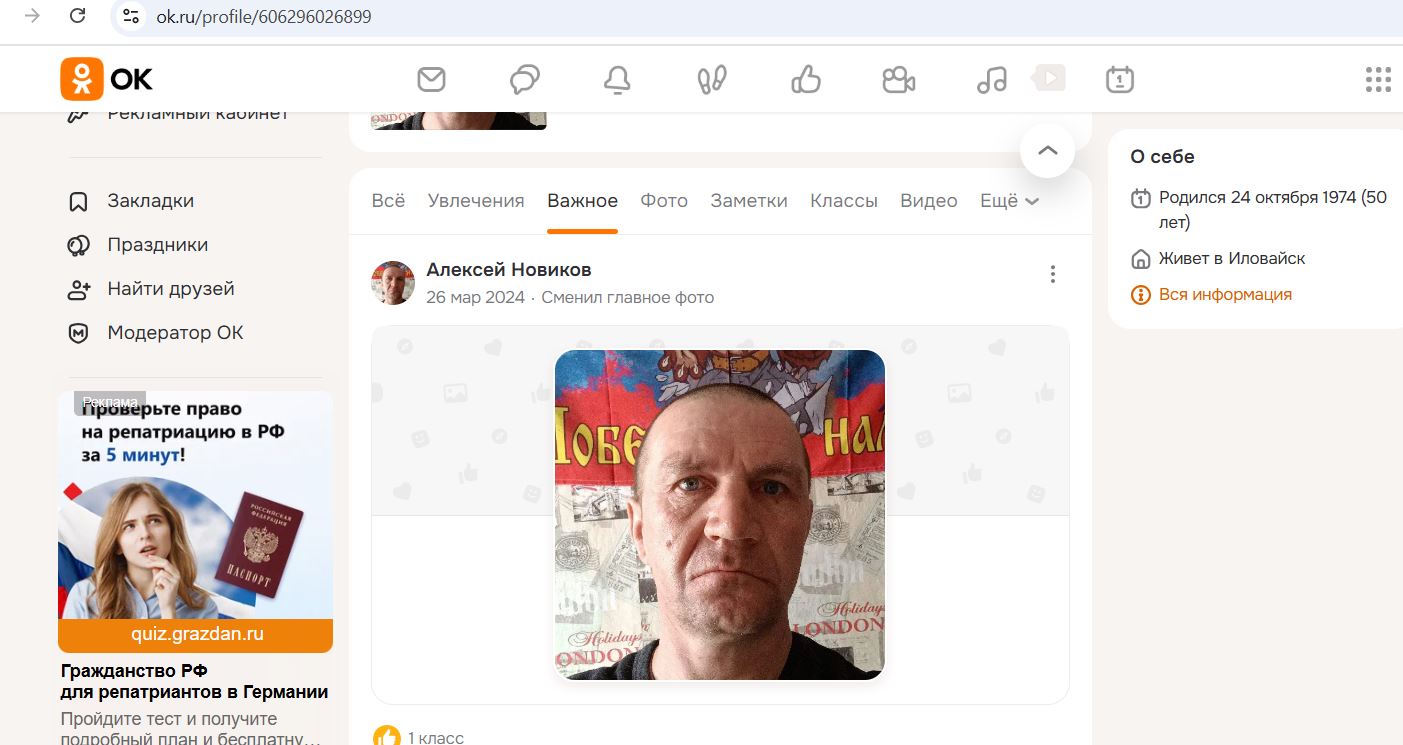Click scroll-to-top chevron button
This screenshot has width=1403, height=745.
click(1047, 151)
